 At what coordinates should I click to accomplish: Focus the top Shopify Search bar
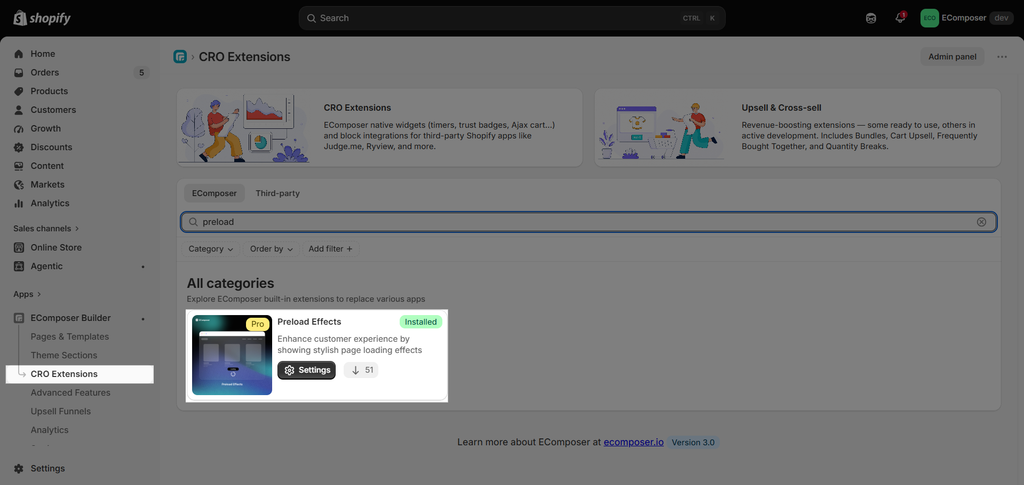(512, 18)
